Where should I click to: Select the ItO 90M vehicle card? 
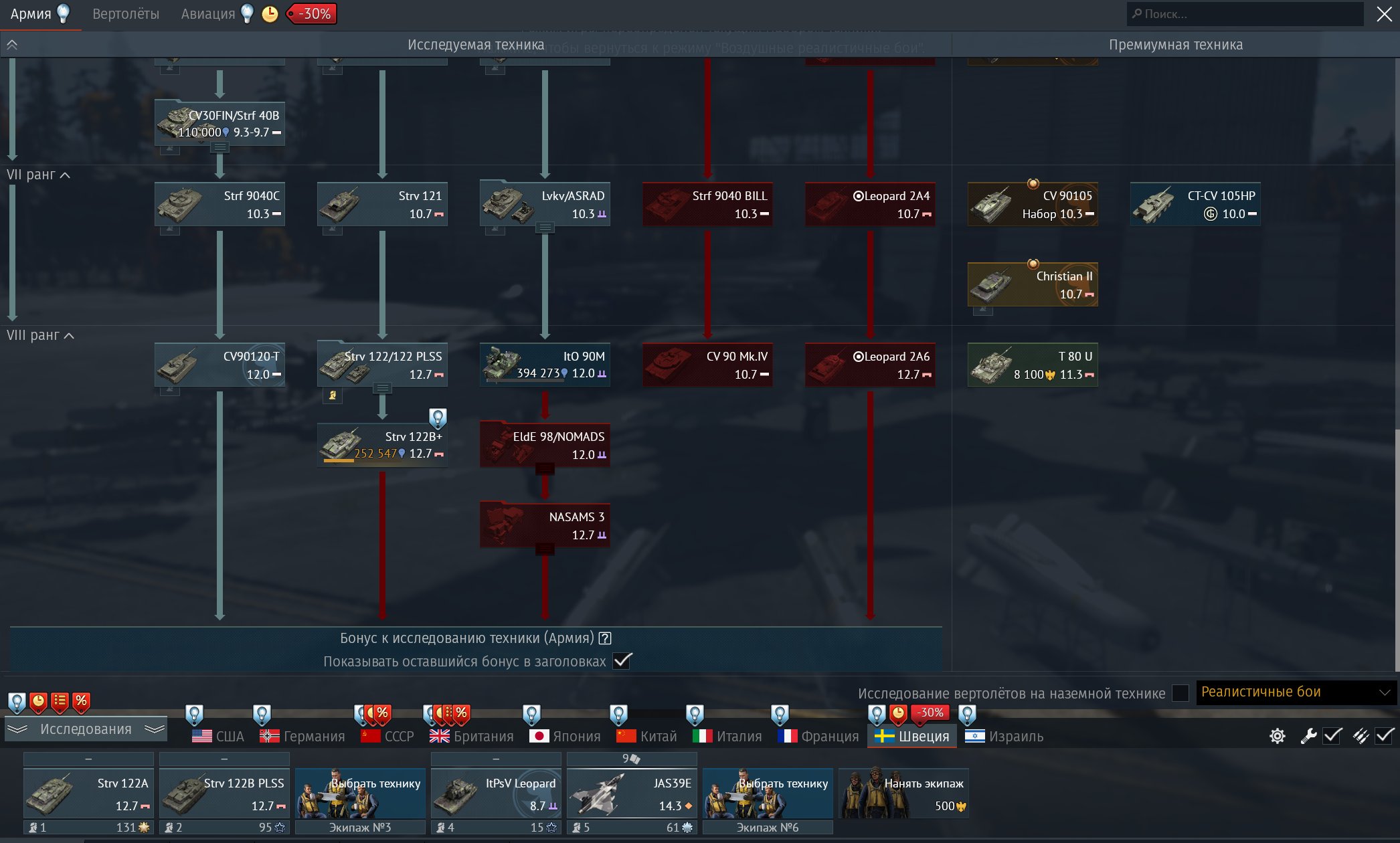[545, 365]
